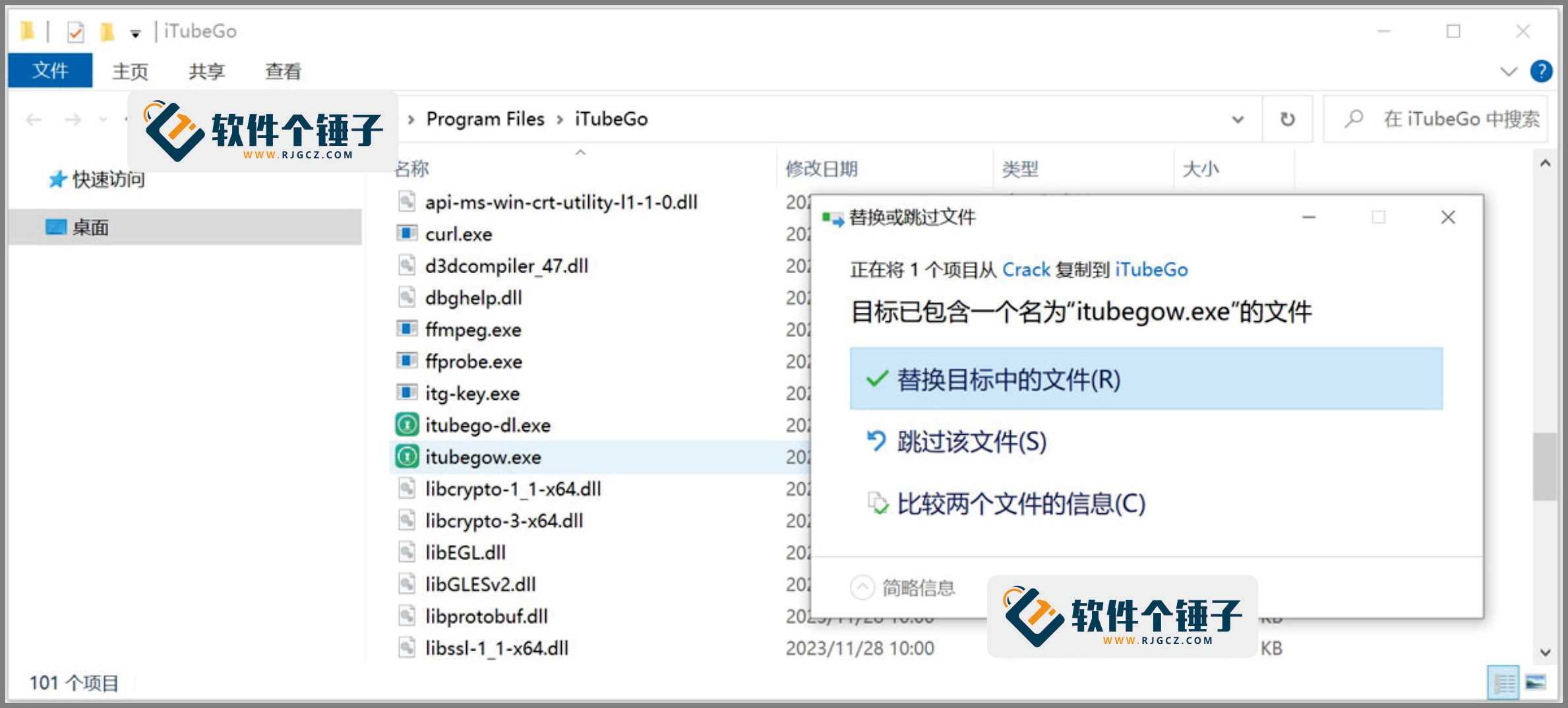Select api-ms-win-crt-utility-l1-1-0.dll
Viewport: 1568px width, 708px height.
tap(561, 202)
